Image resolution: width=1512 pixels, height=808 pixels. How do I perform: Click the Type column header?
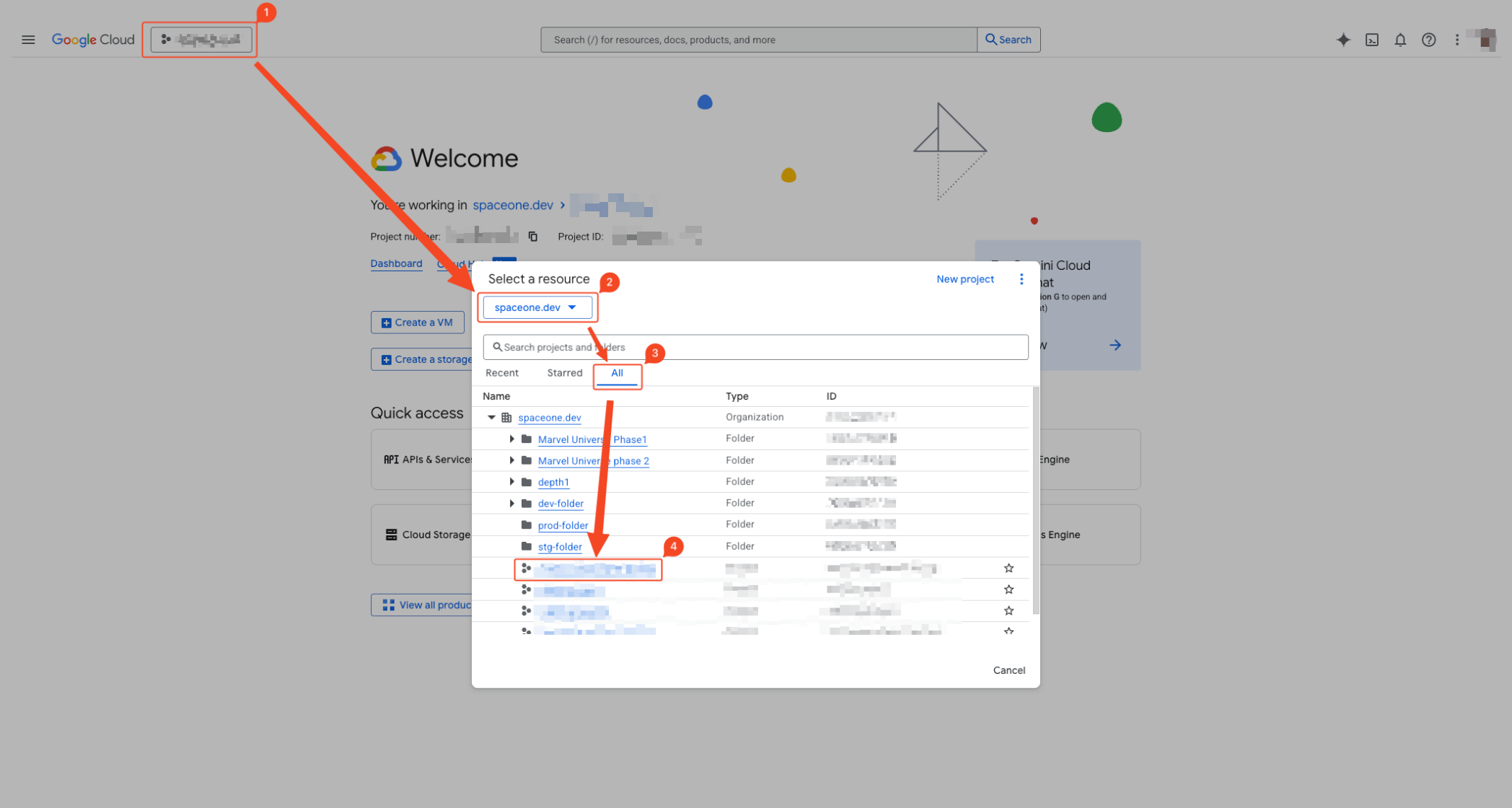[737, 396]
